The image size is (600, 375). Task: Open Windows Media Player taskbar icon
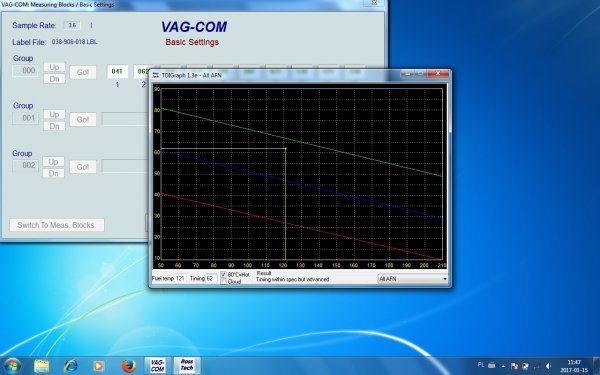pos(98,366)
